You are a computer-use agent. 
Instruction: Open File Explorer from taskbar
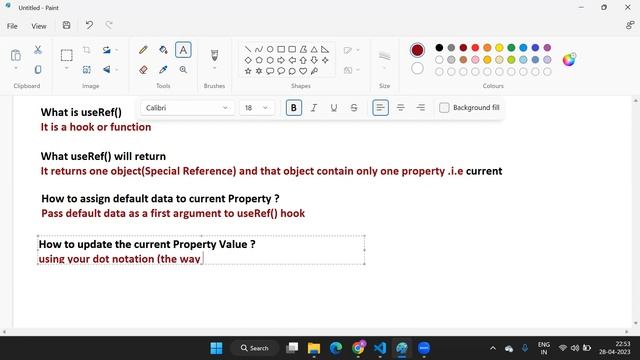(314, 348)
